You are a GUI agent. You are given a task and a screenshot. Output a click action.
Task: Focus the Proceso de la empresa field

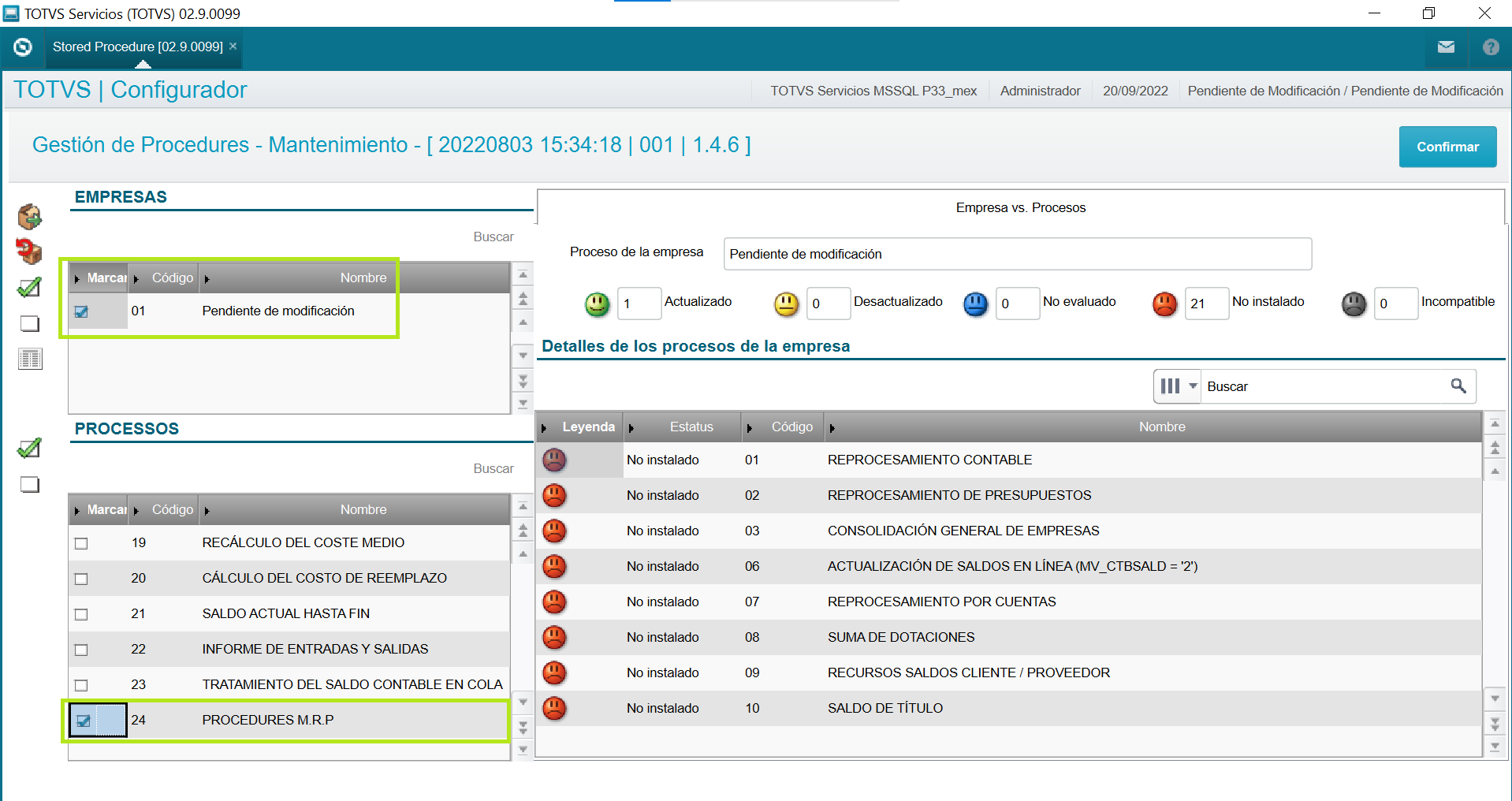click(1018, 254)
